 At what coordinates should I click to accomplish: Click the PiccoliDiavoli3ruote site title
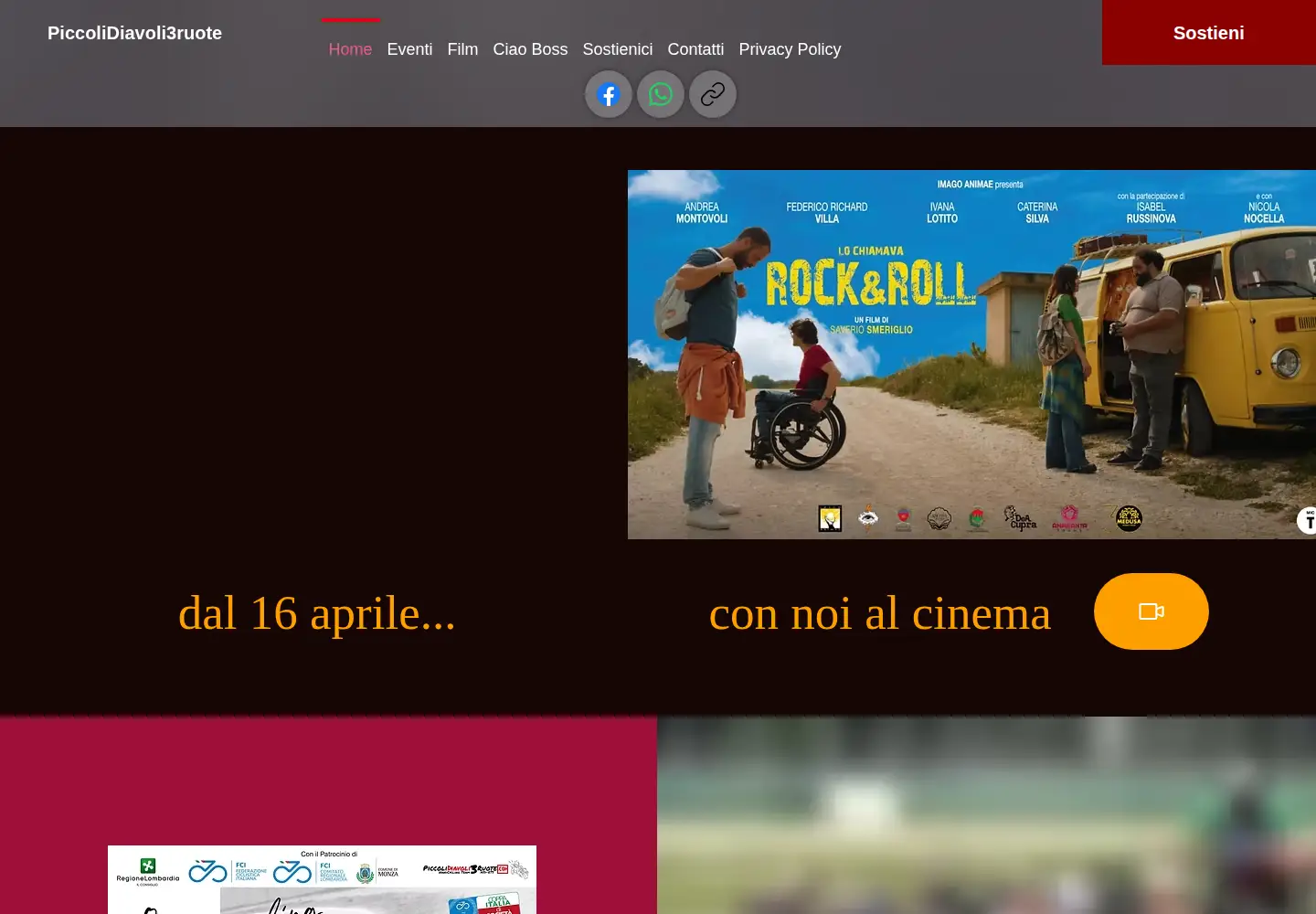pyautogui.click(x=134, y=33)
